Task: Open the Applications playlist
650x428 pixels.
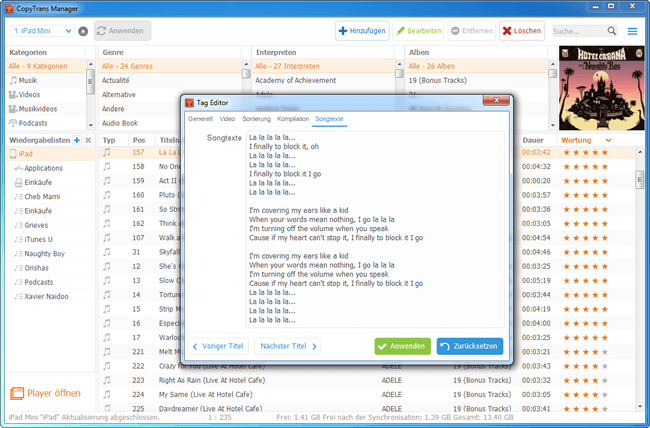Action: (x=51, y=168)
